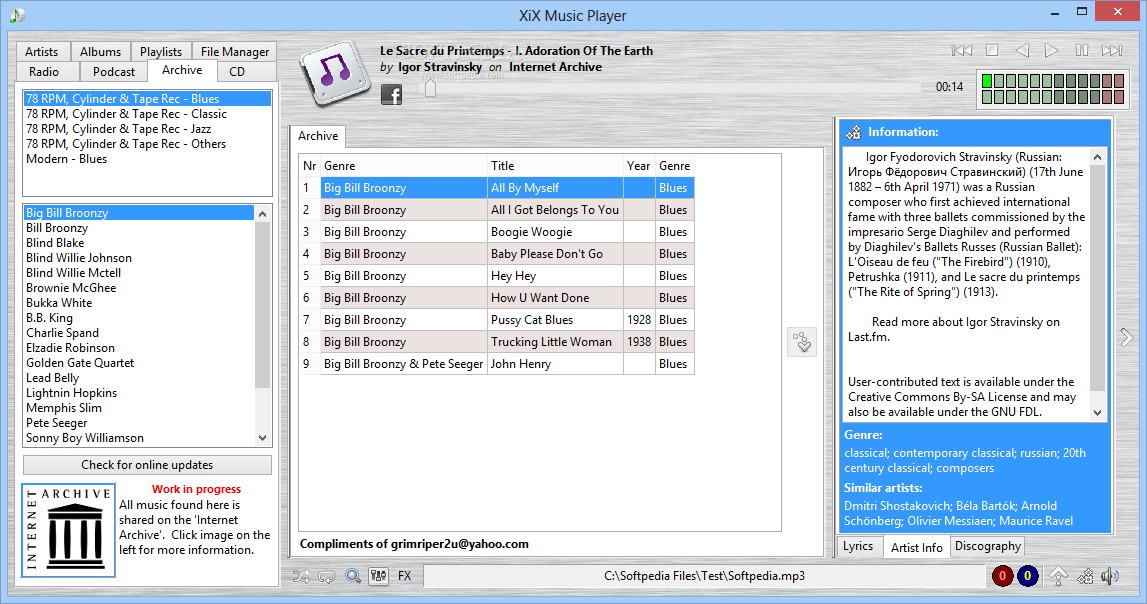This screenshot has height=604, width=1147.
Task: Open the Radio tab
Action: coord(44,72)
